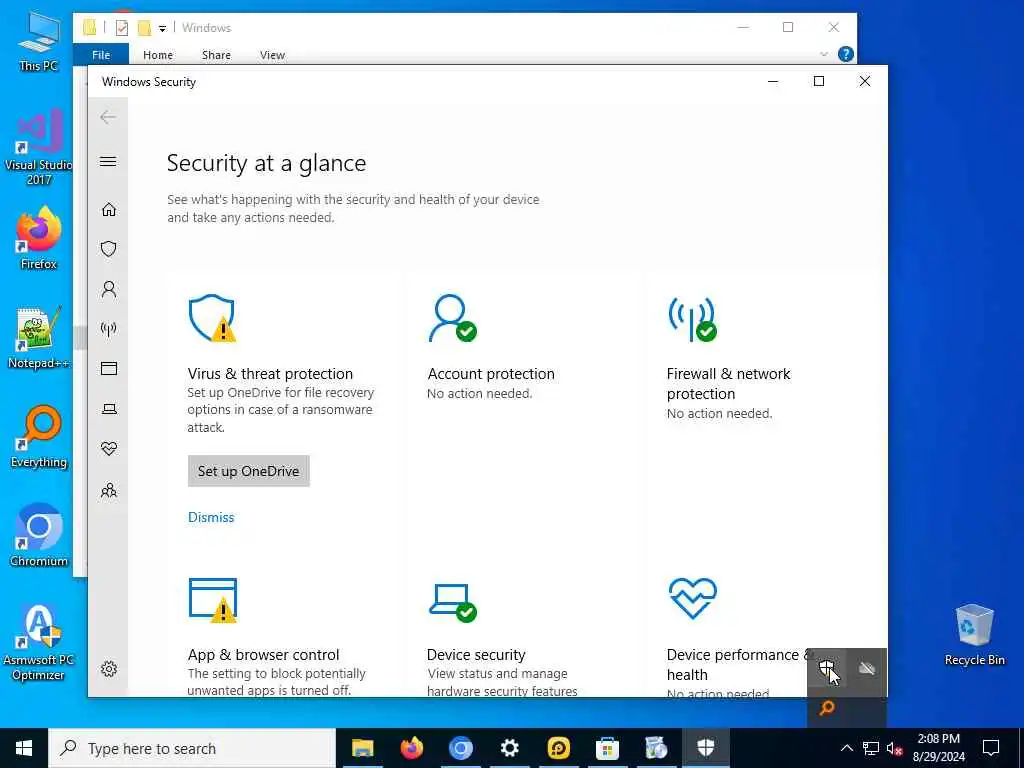This screenshot has height=768, width=1024.
Task: Open the clock showing 2:08 PM
Action: (x=938, y=748)
